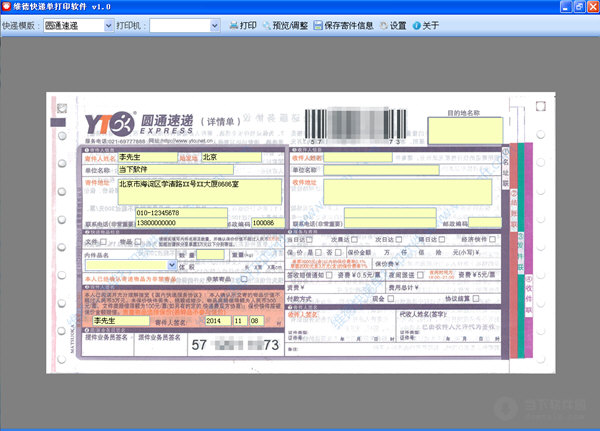Image resolution: width=600 pixels, height=431 pixels.
Task: Click sender name field containing 李先生
Action: (148, 157)
